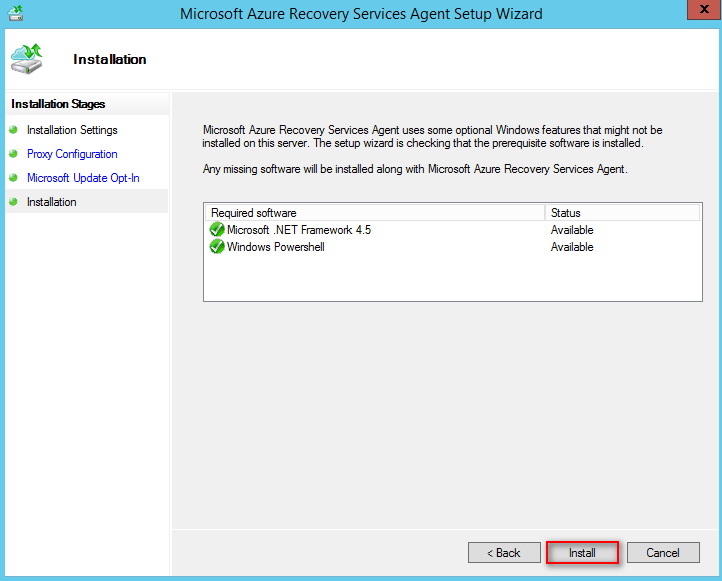Screen dimensions: 722x581
Task: Go to the Installation Settings stage
Action: click(72, 130)
